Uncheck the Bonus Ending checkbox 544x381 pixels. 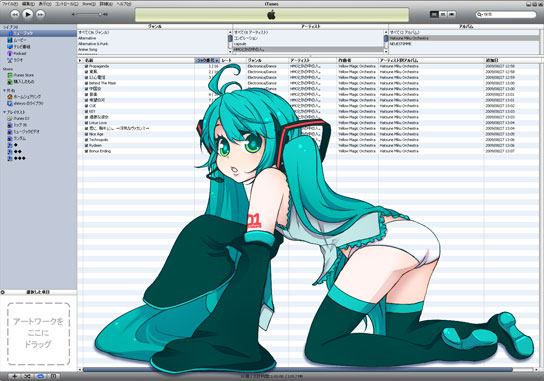[86, 151]
